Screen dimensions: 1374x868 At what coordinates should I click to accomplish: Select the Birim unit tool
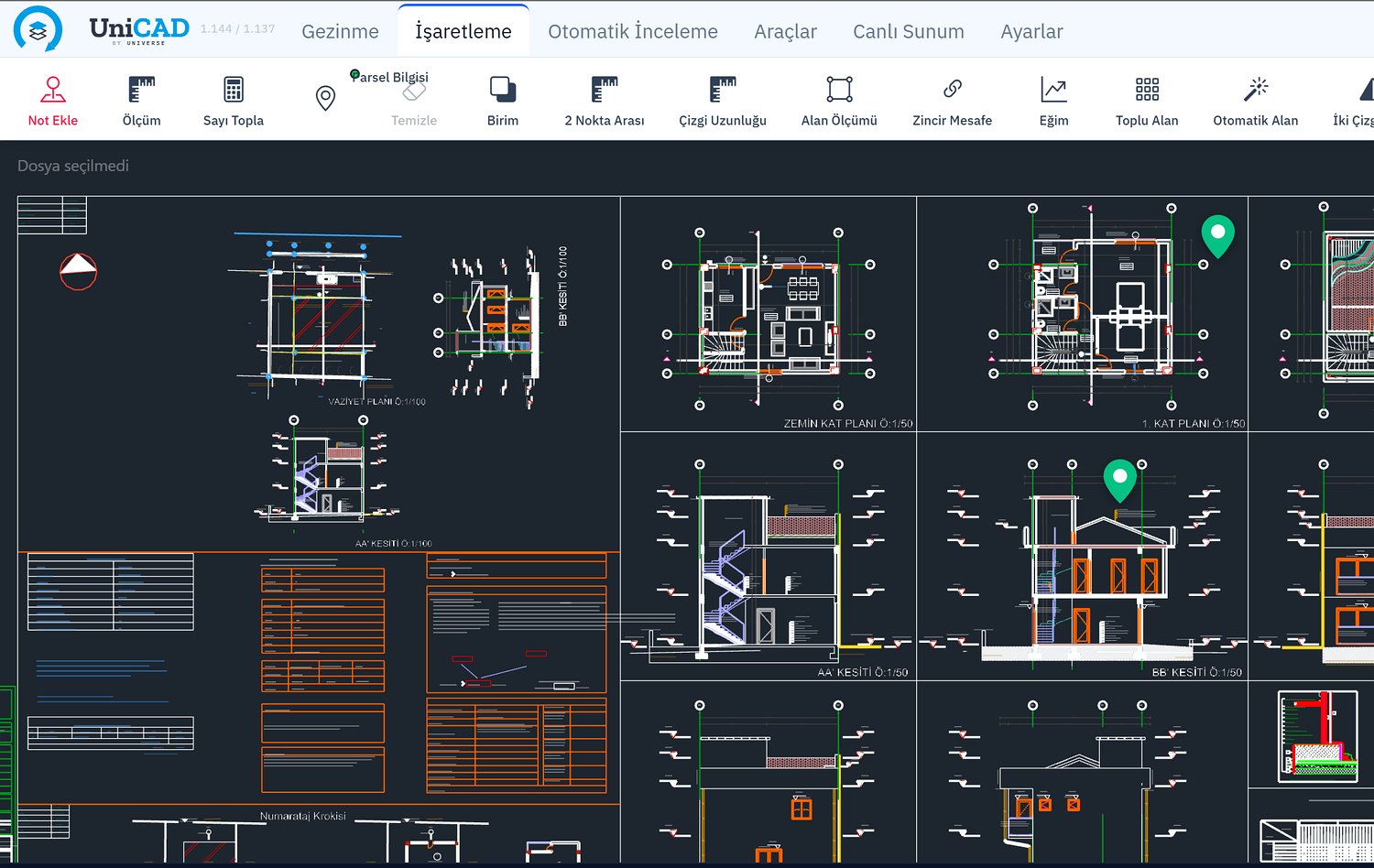pos(503,101)
